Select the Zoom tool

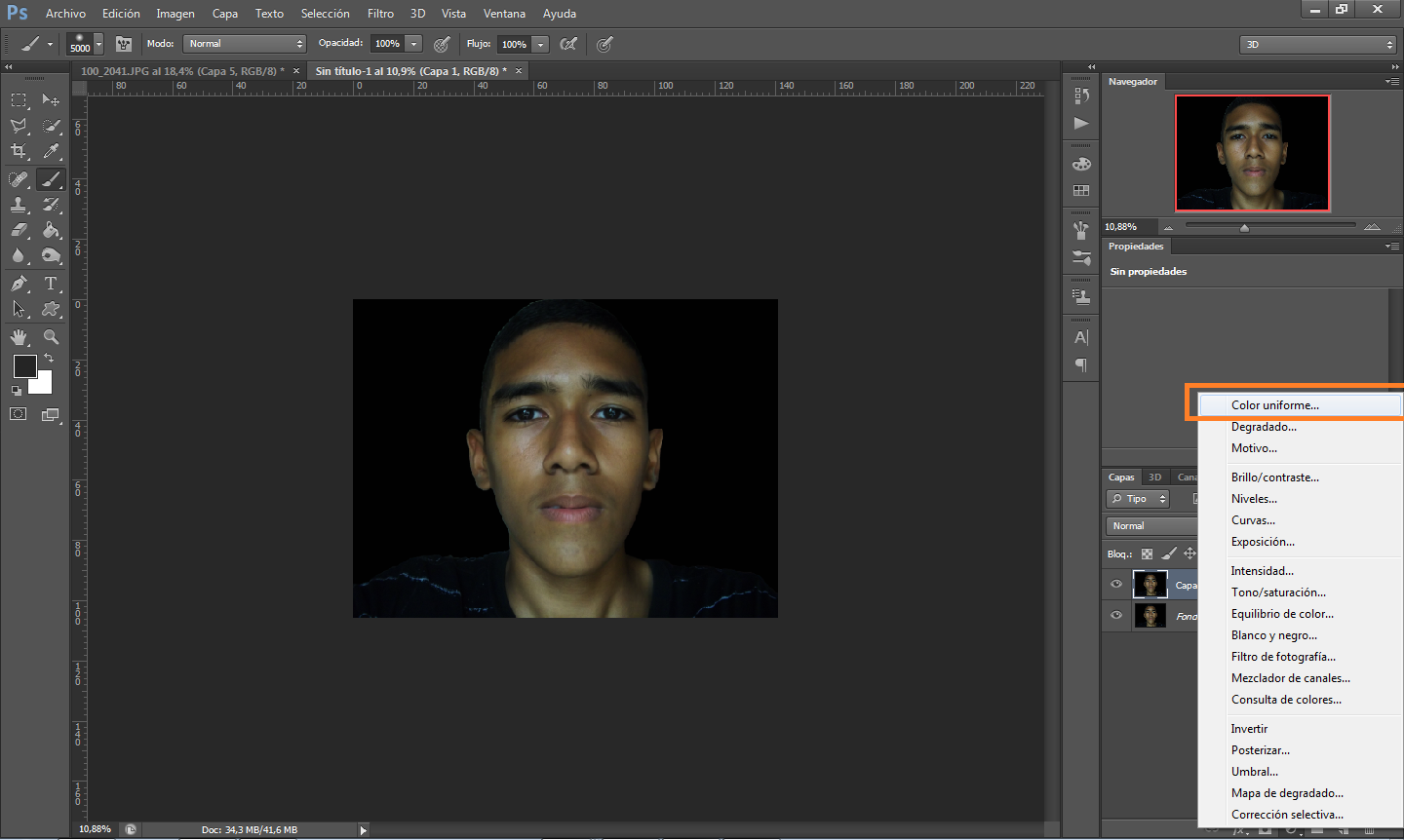click(x=51, y=337)
